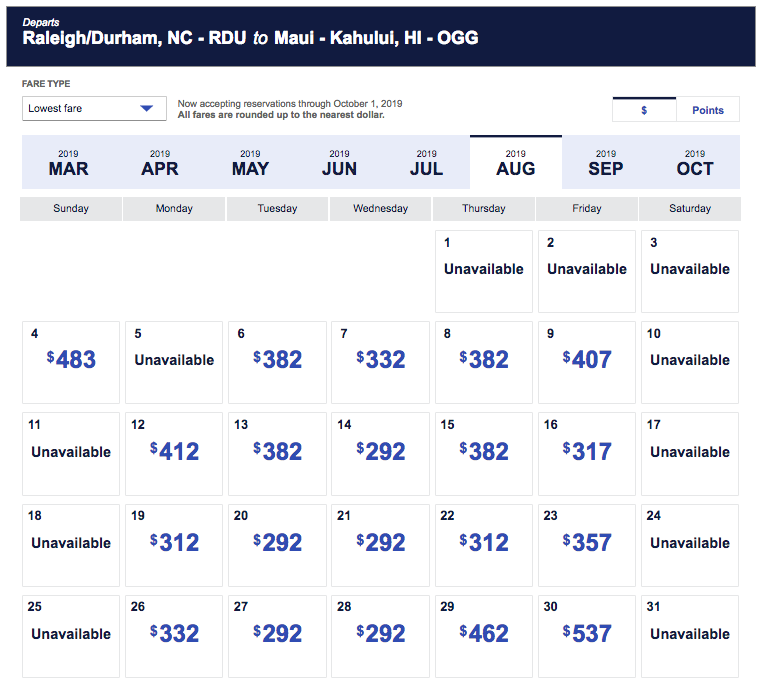Open the JUN 2019 month tab
Screen dimensions: 764x684
(339, 162)
